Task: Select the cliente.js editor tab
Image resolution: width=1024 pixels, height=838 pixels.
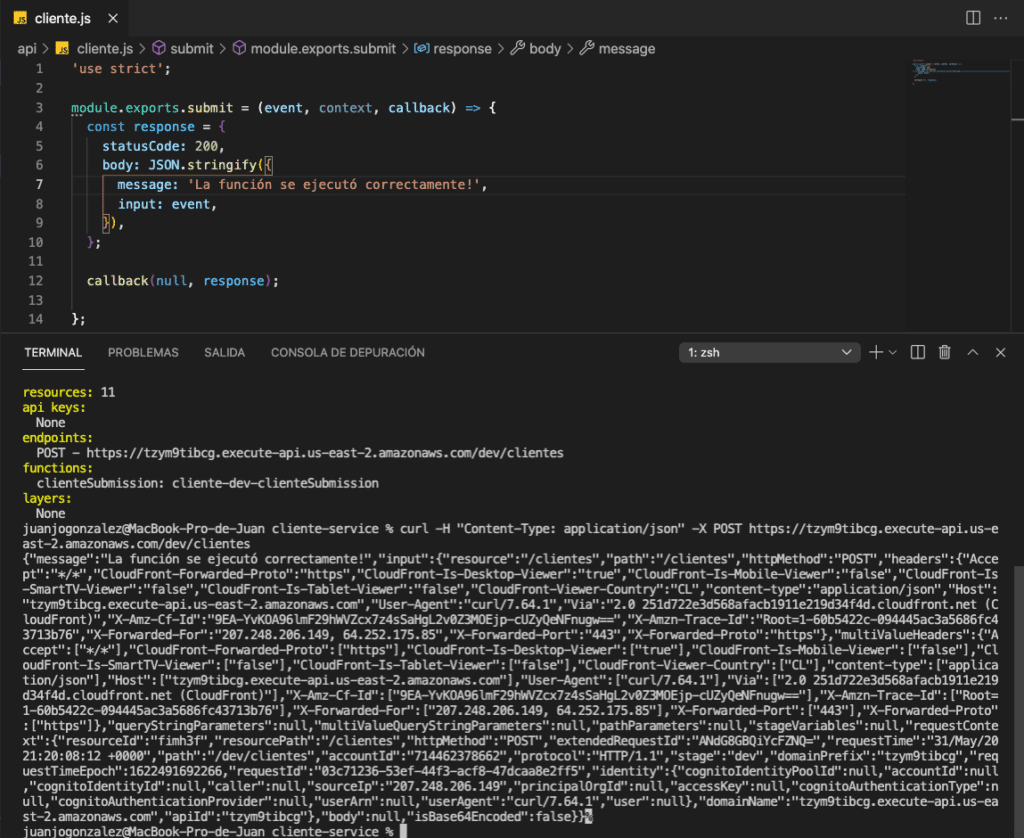Action: [64, 18]
